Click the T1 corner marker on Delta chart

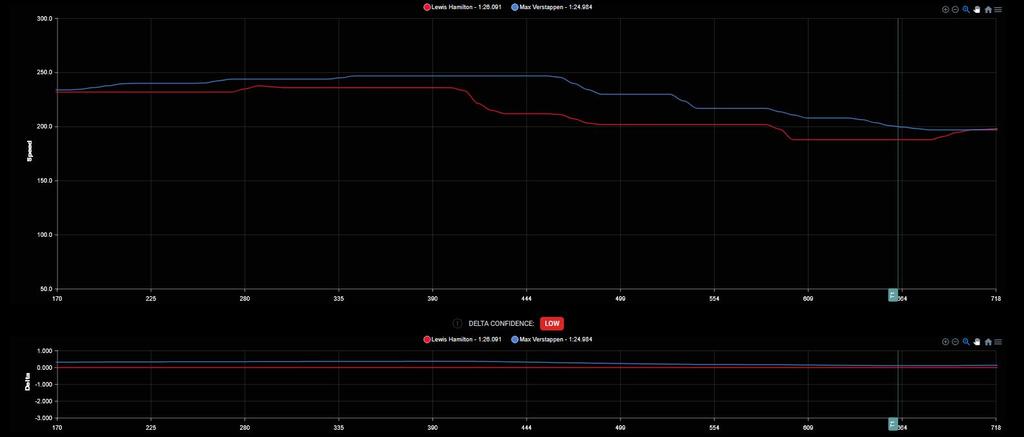[x=893, y=424]
